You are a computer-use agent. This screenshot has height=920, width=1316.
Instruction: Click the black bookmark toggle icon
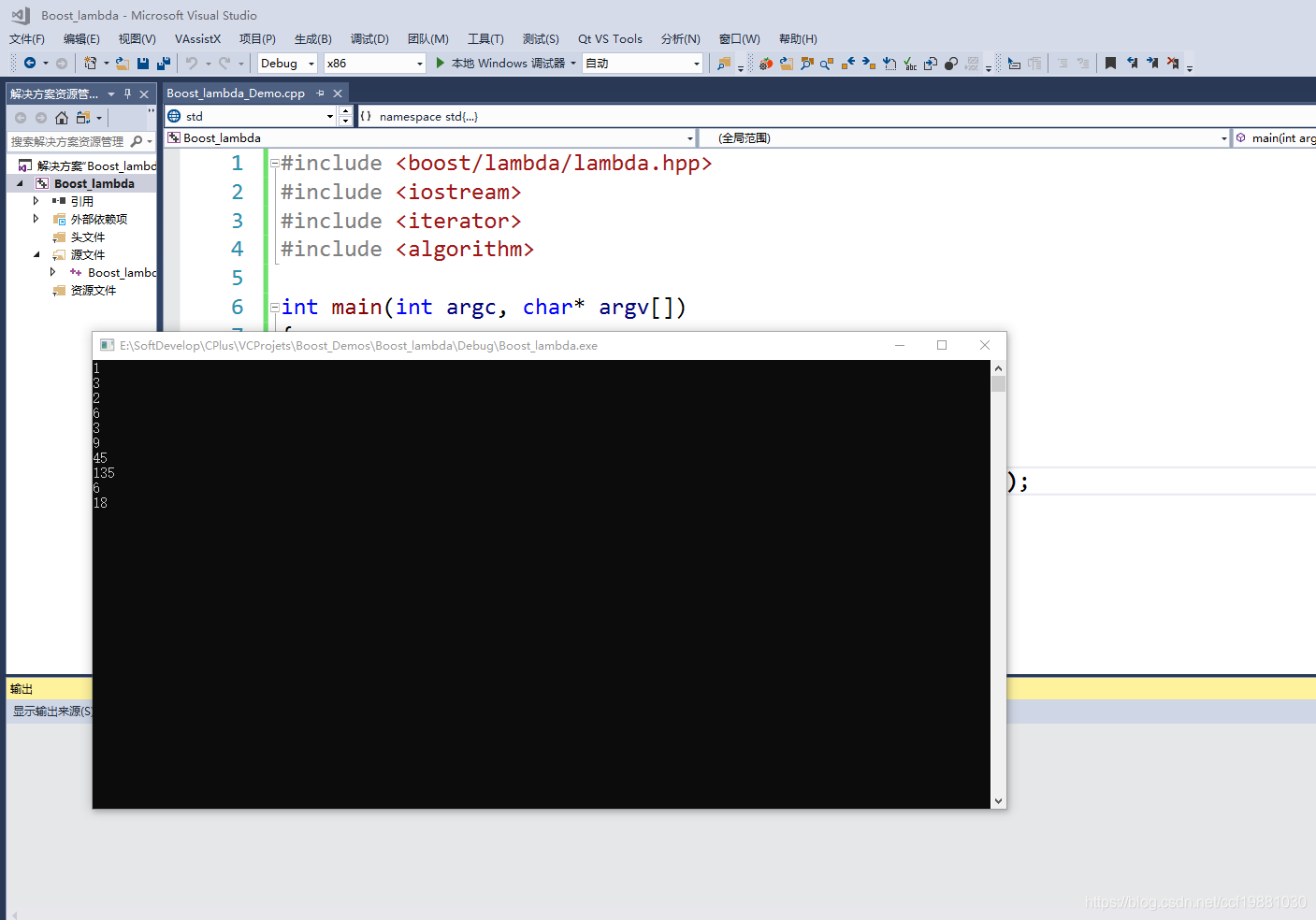[x=1110, y=63]
